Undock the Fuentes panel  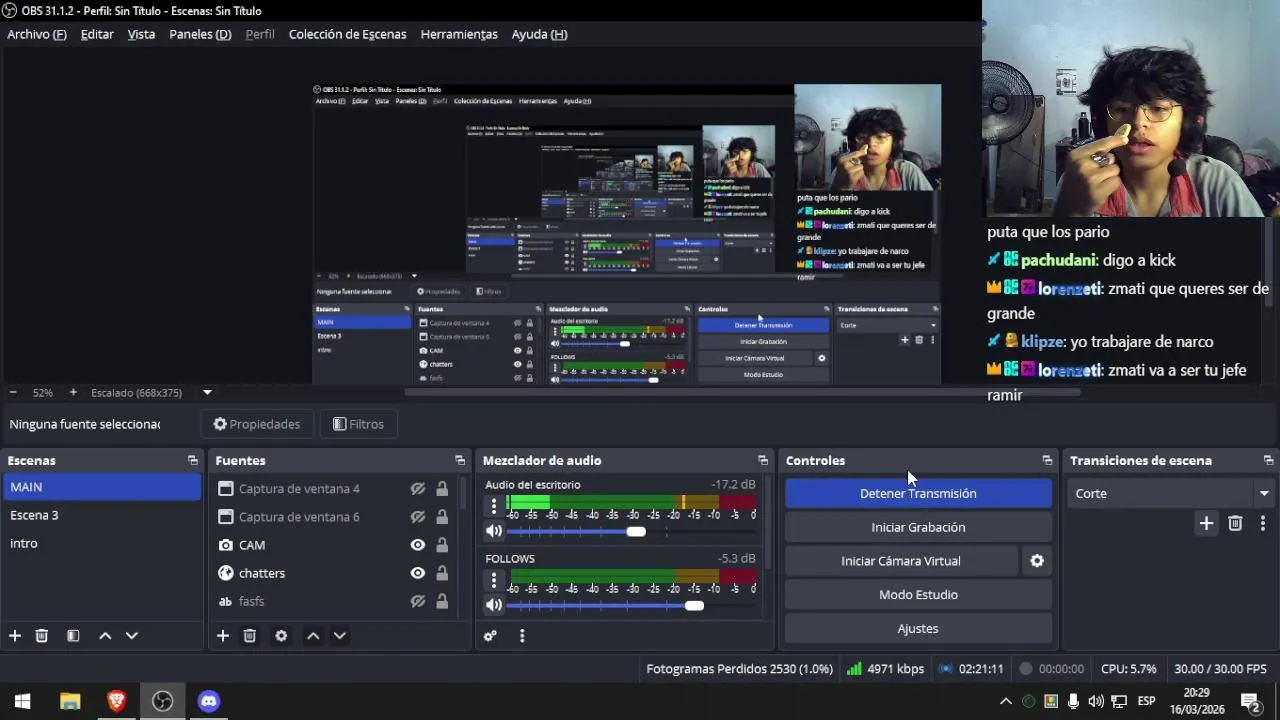click(x=460, y=461)
